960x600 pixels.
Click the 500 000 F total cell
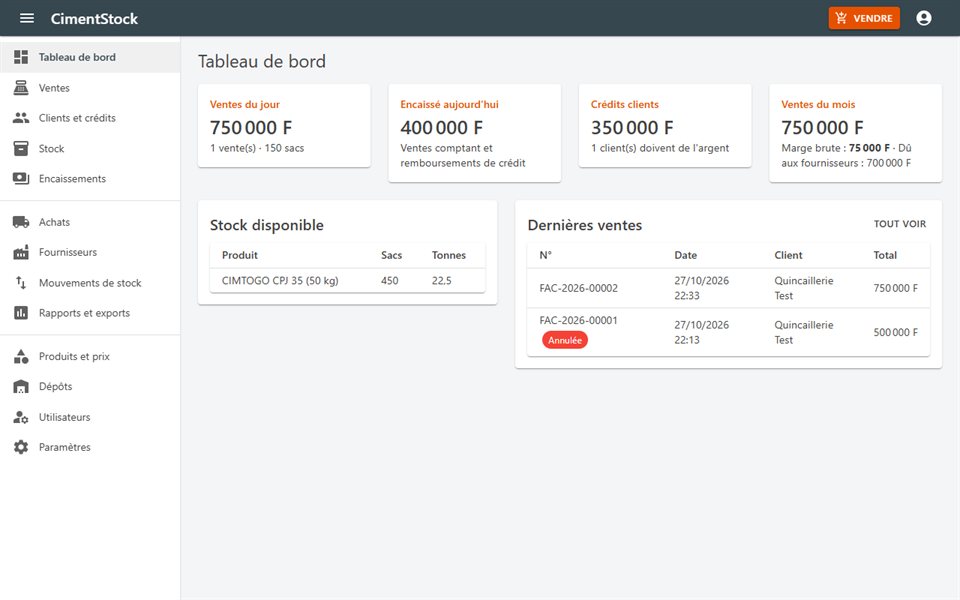(895, 332)
